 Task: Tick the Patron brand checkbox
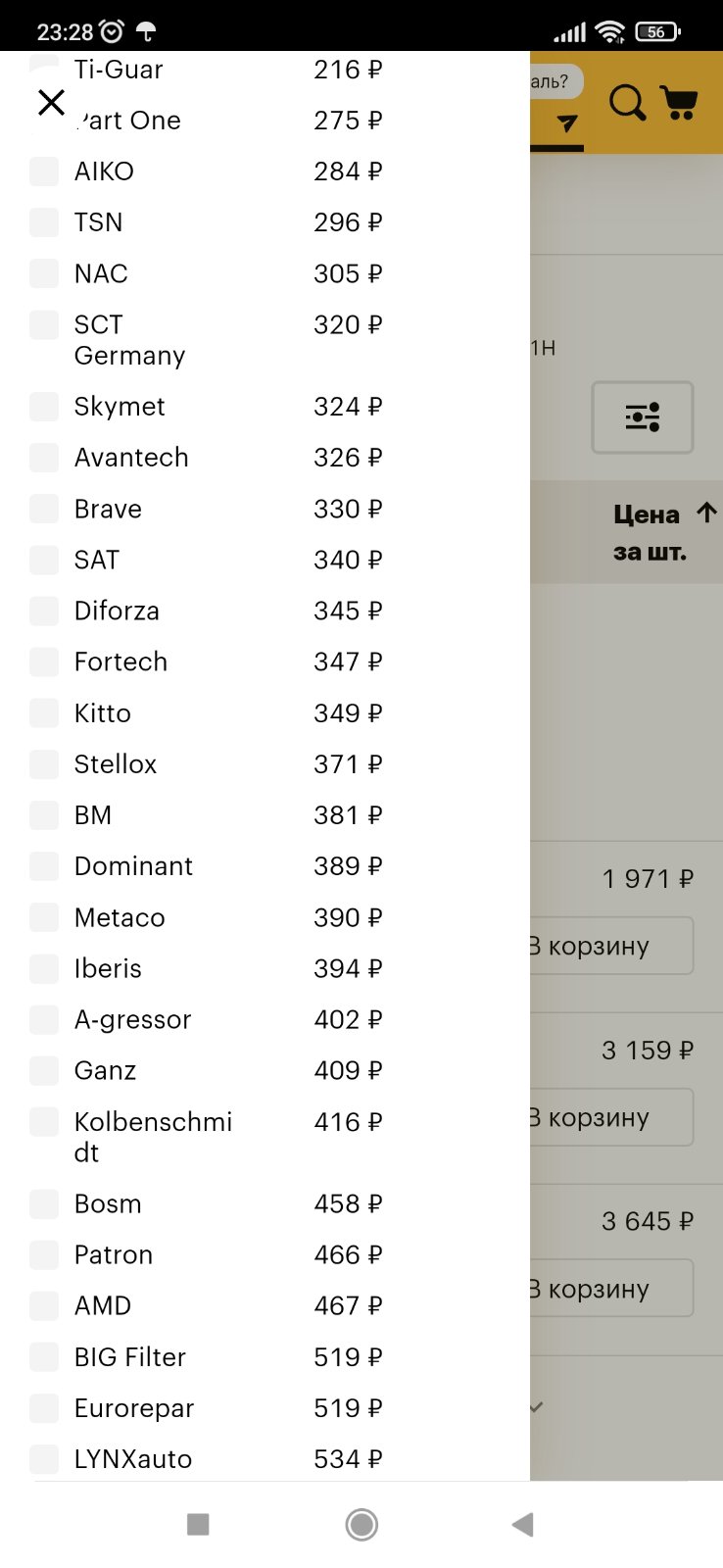click(x=44, y=1255)
